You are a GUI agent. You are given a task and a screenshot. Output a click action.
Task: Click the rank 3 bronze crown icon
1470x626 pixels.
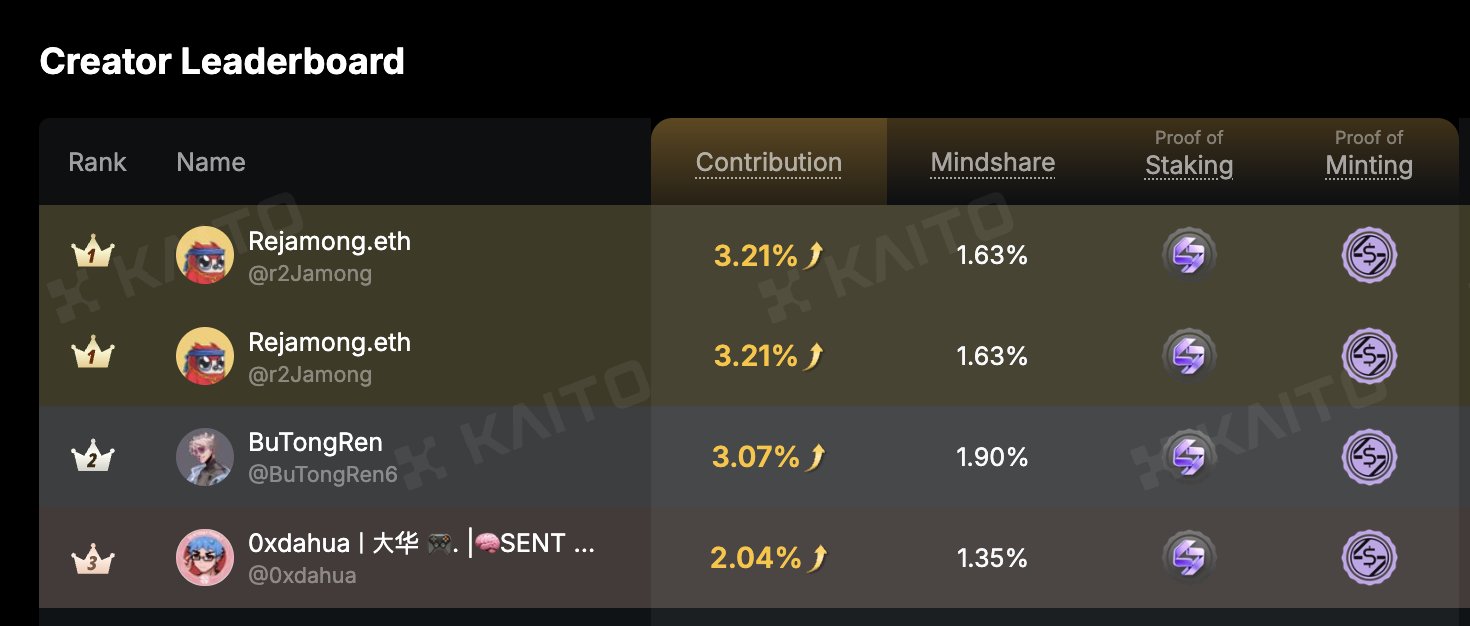(x=92, y=559)
